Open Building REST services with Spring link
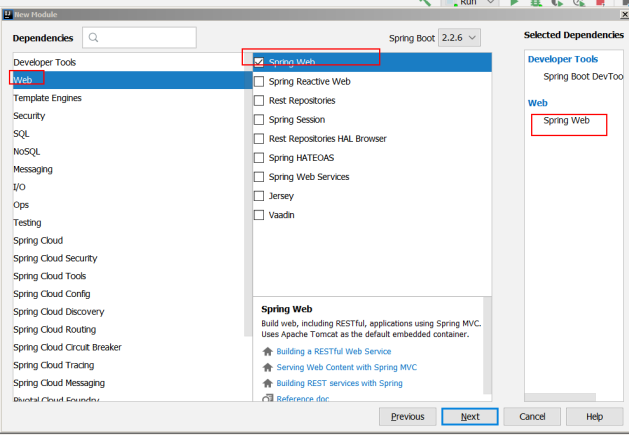Viewport: 629px width, 435px height. 339,383
